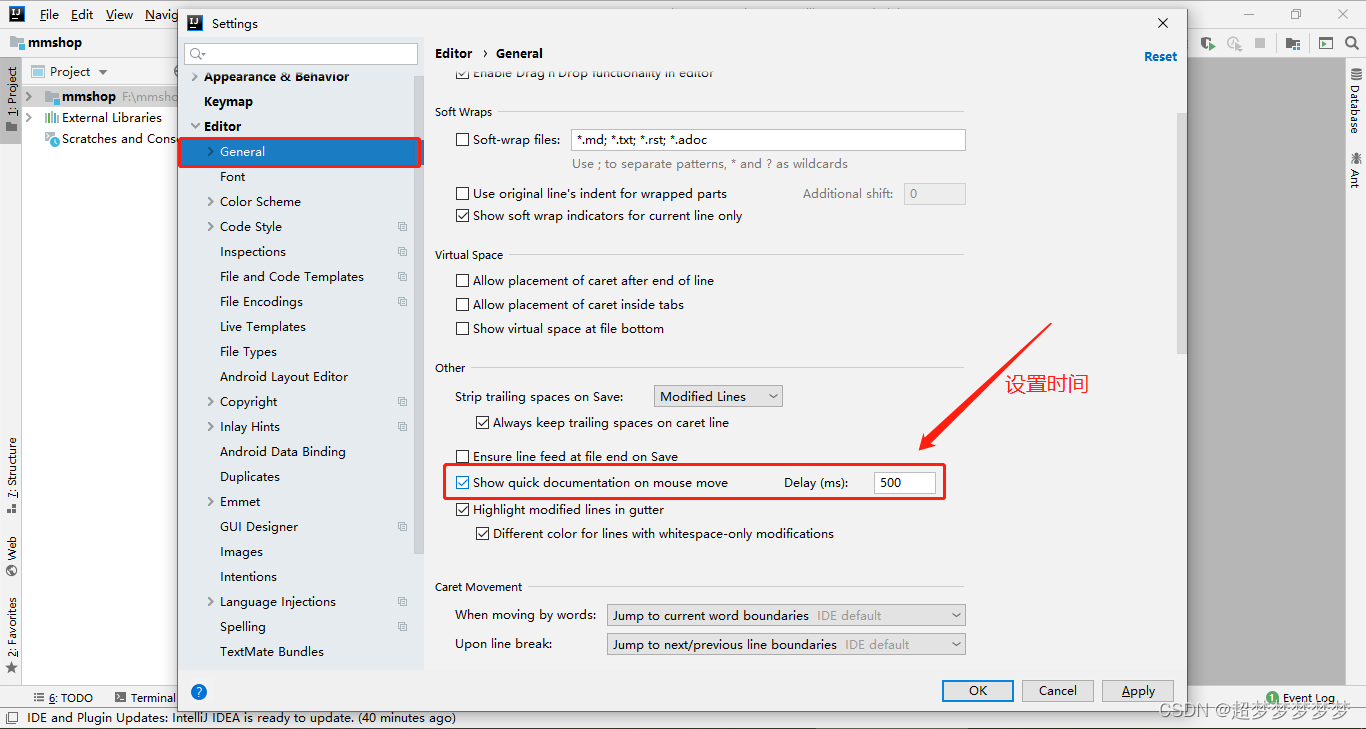Open the File menu
The width and height of the screenshot is (1366, 729).
pos(49,15)
